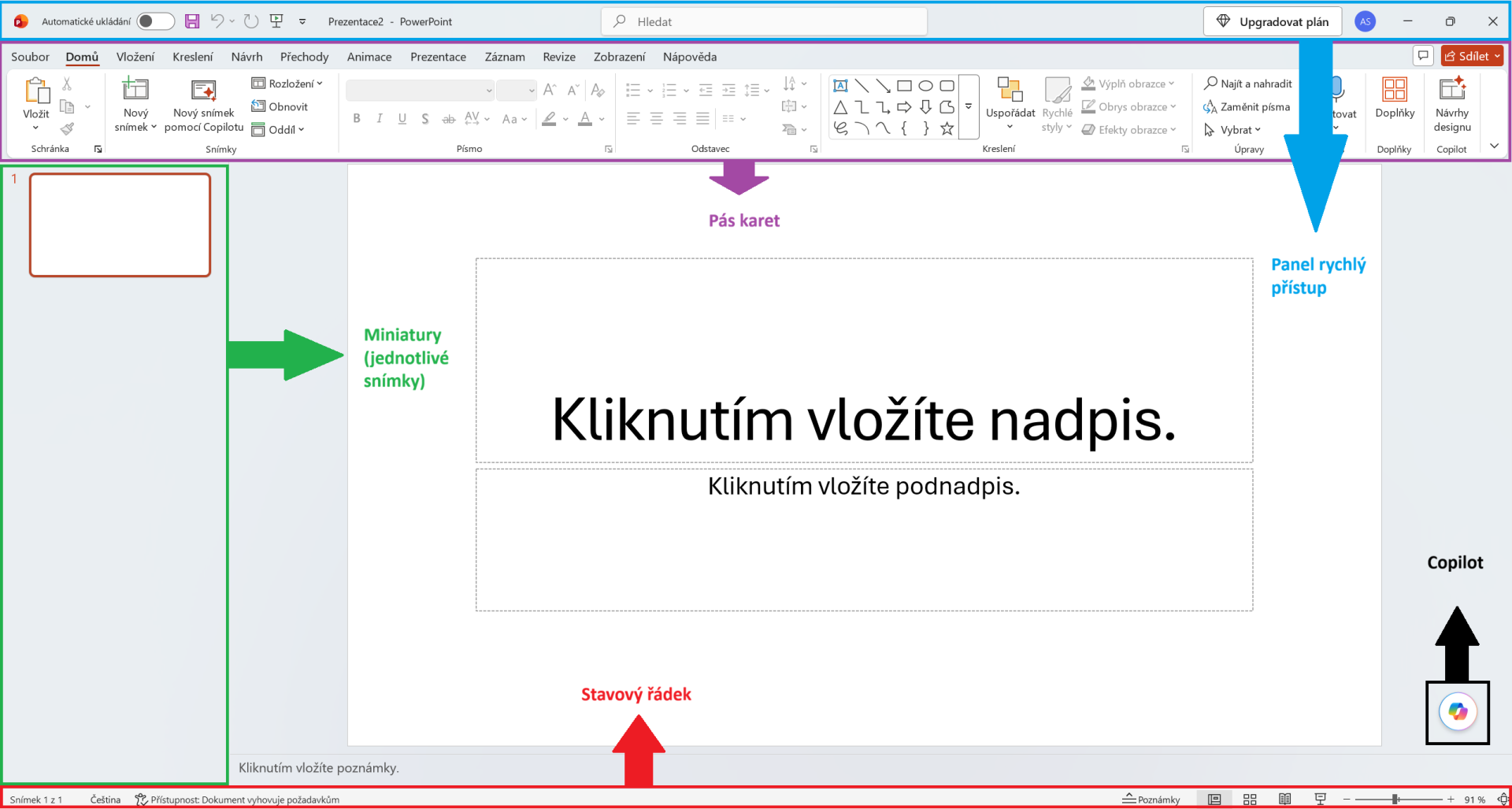The width and height of the screenshot is (1512, 809).
Task: Open Návrhy designu designer suggestions
Action: (1452, 105)
